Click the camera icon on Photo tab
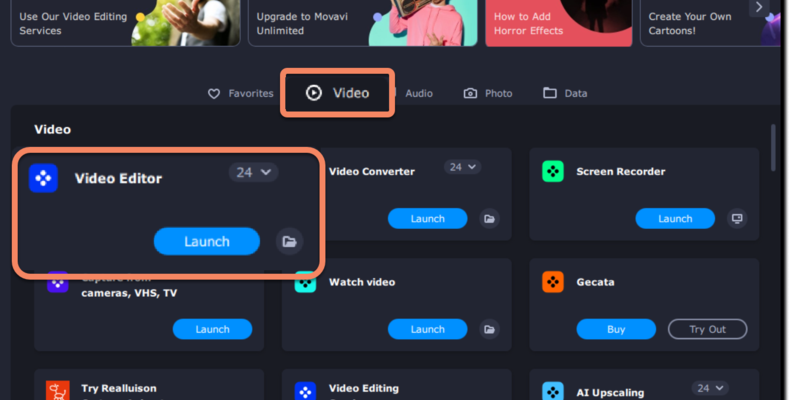 point(470,93)
